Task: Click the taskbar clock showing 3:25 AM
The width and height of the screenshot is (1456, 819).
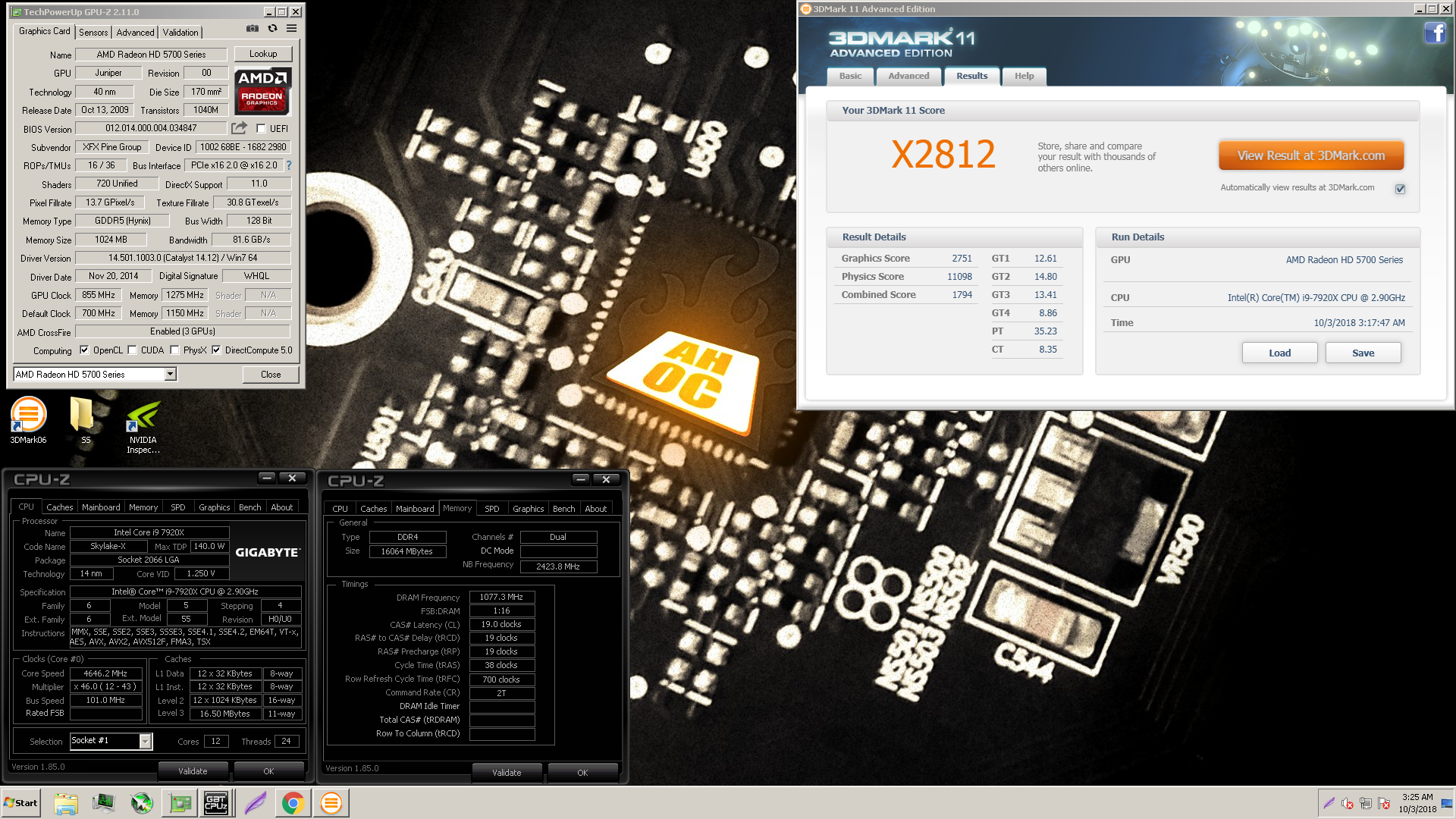Action: 1417,803
